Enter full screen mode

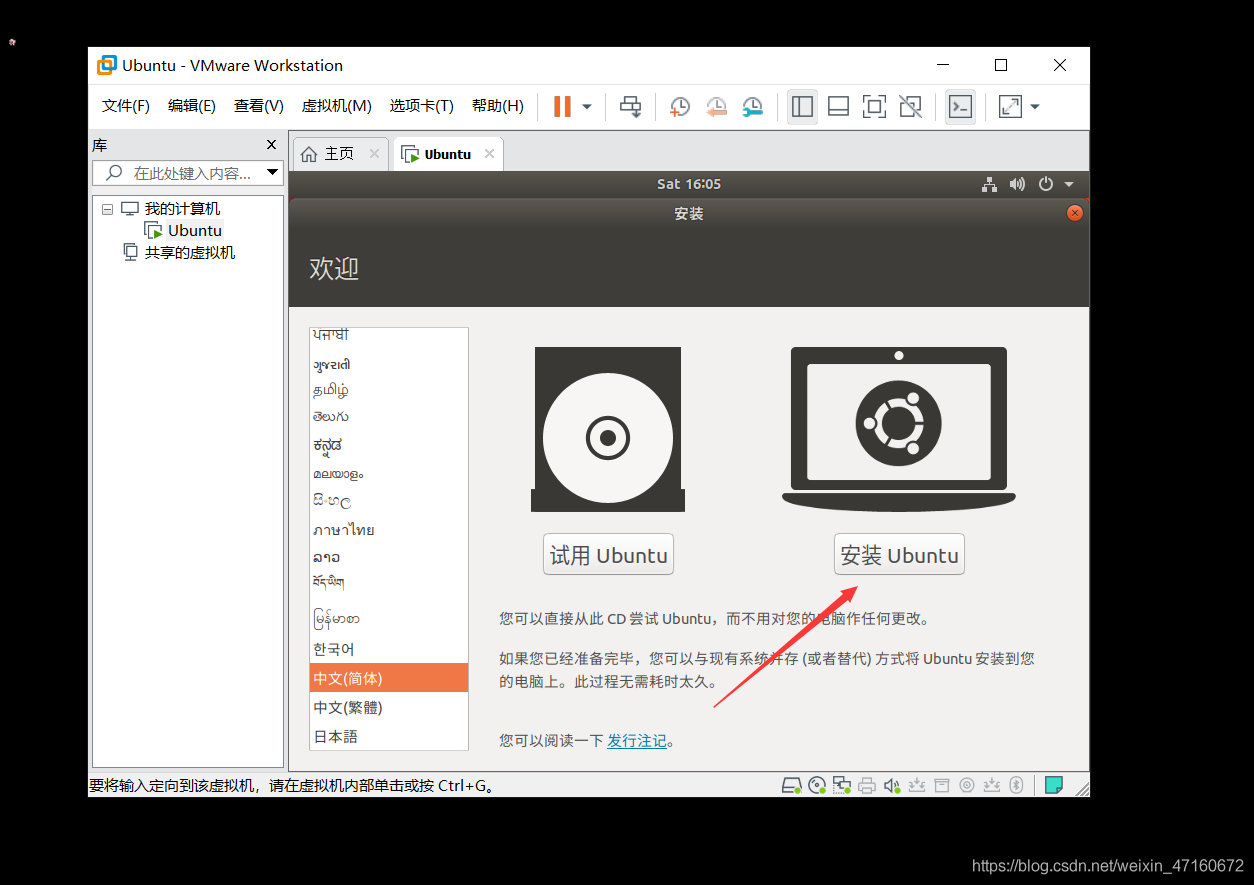(874, 106)
